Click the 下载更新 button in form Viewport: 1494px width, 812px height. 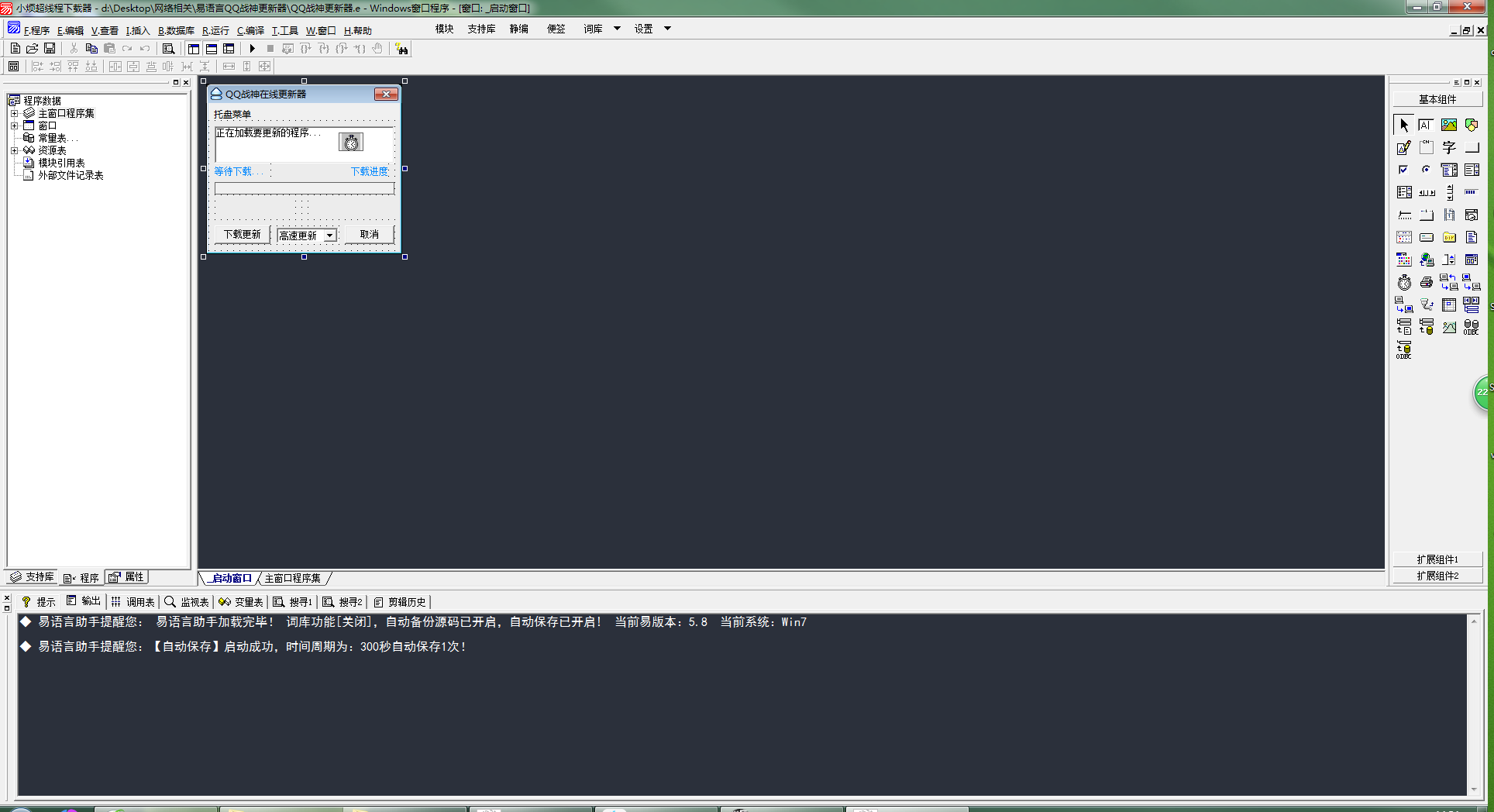coord(242,235)
